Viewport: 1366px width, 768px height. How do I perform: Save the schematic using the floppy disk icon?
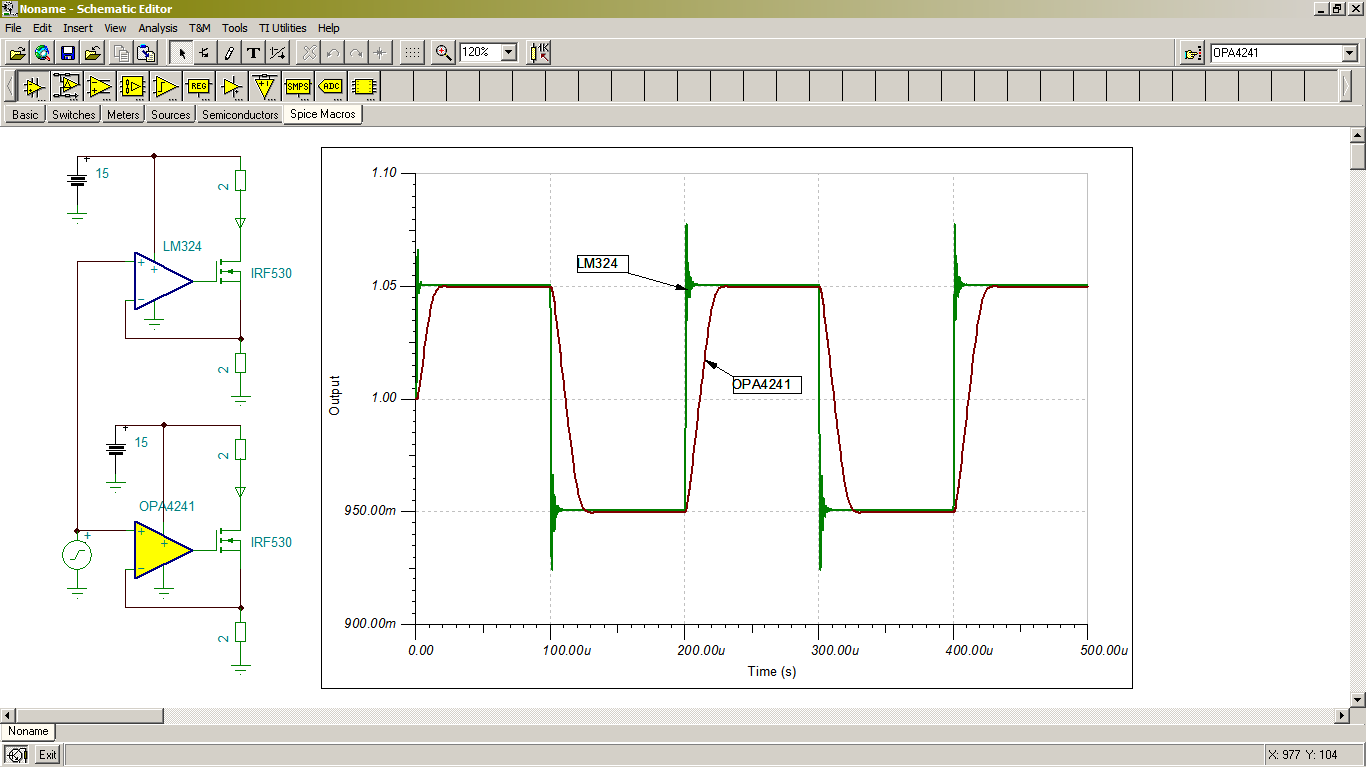[67, 53]
